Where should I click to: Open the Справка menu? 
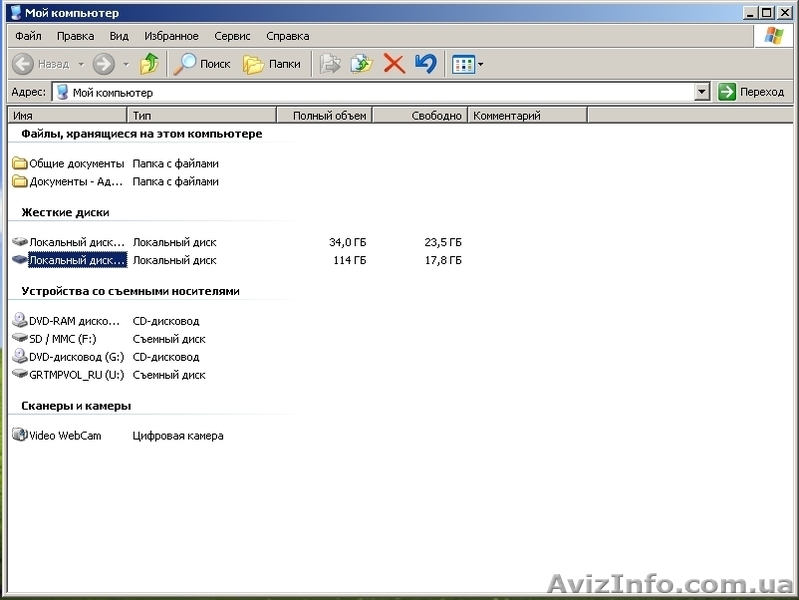pos(287,36)
